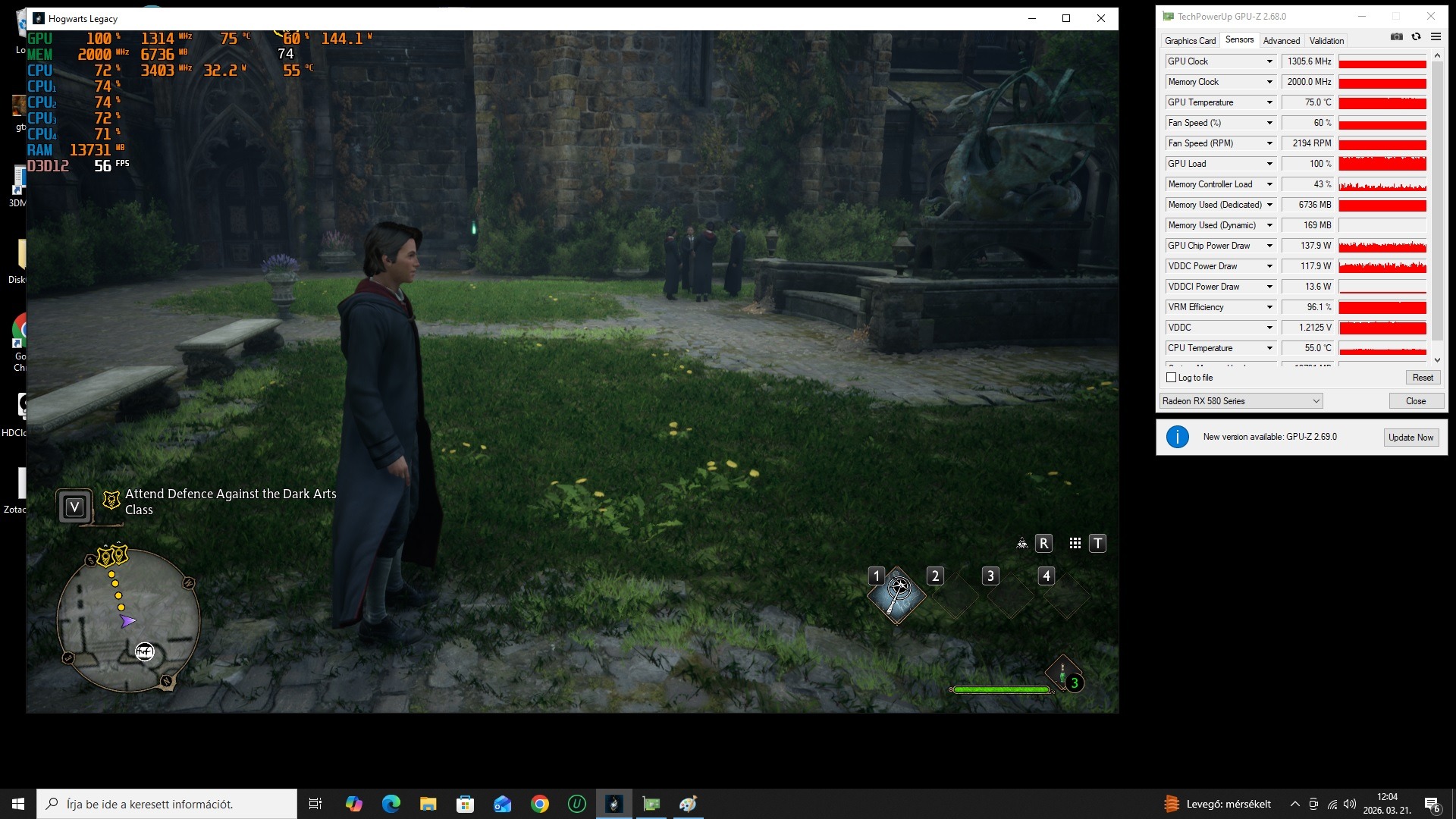1456x819 pixels.
Task: Click Google Chrome icon in taskbar
Action: 540,804
